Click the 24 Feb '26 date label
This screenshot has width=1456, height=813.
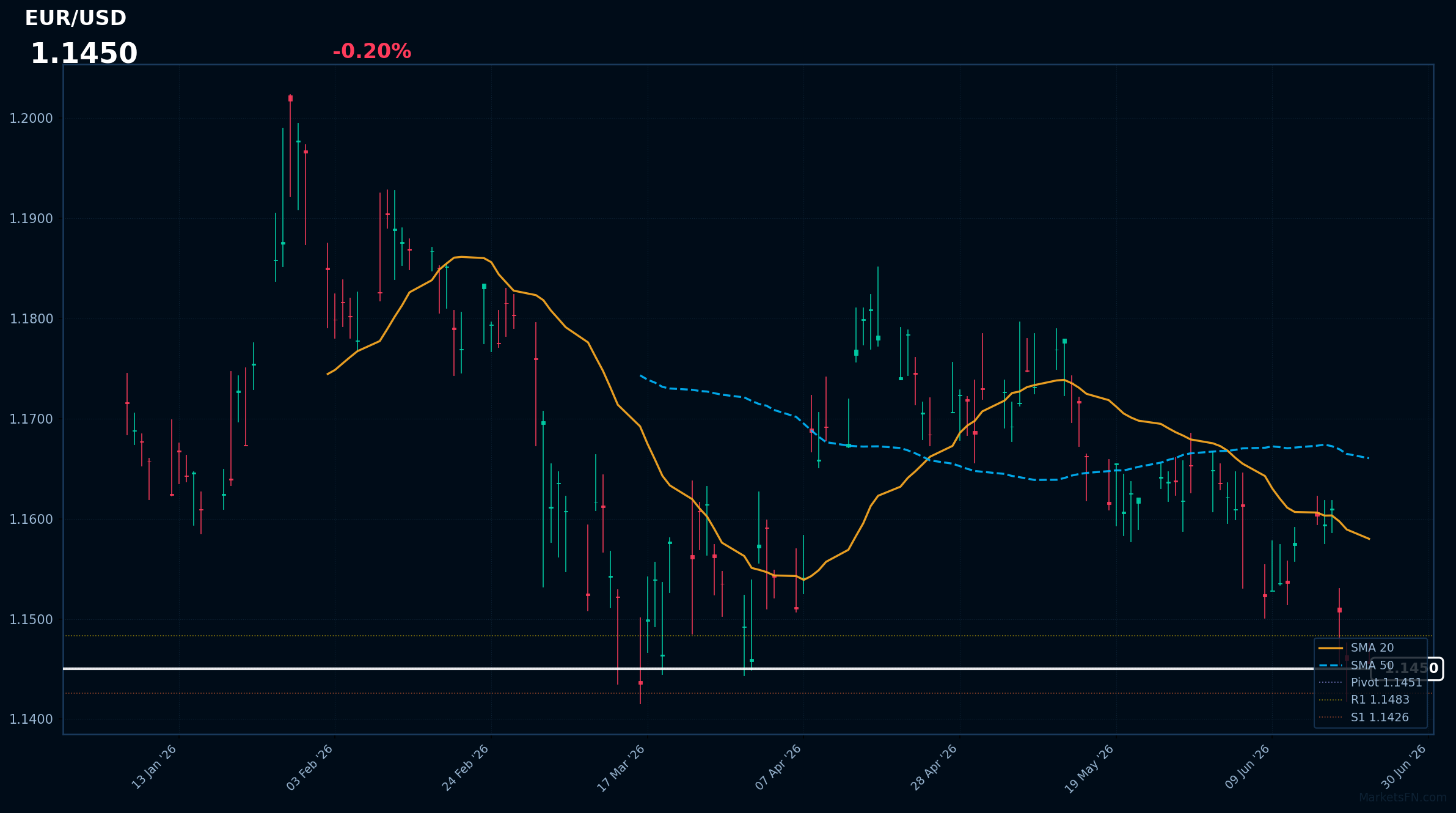click(466, 767)
